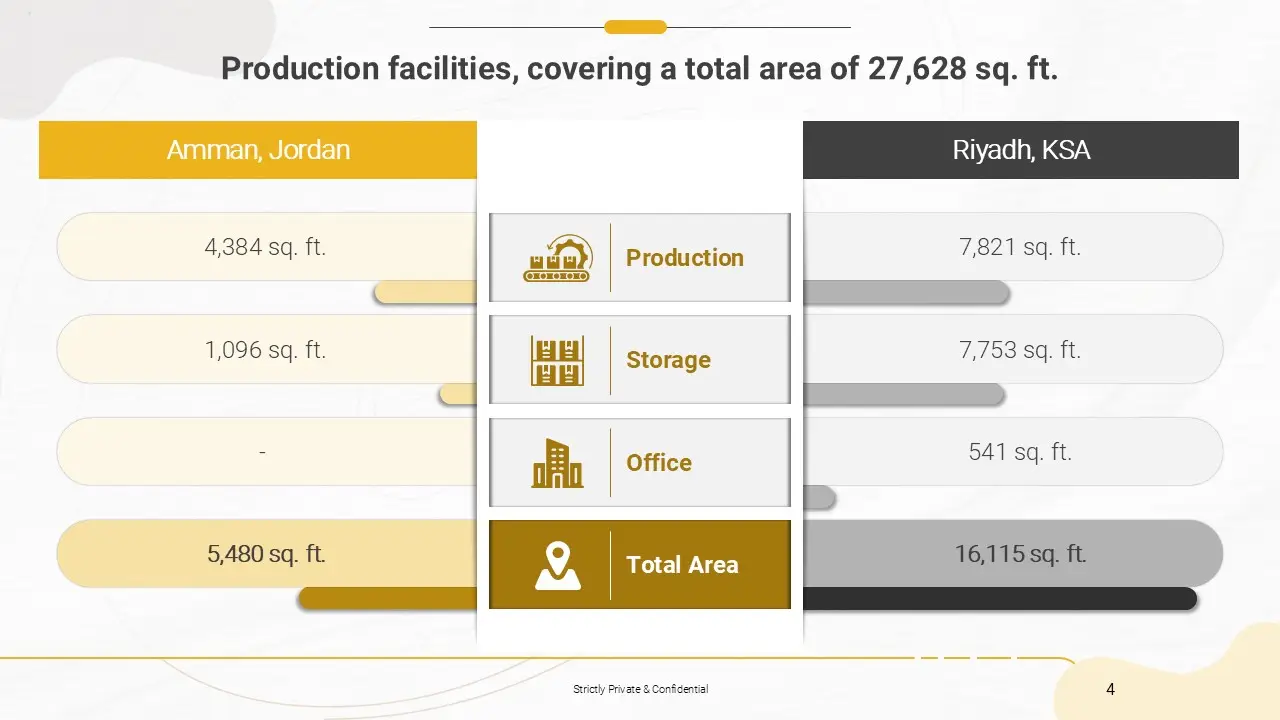
Task: Select the 541 sq. ft. office value
Action: 1020,452
